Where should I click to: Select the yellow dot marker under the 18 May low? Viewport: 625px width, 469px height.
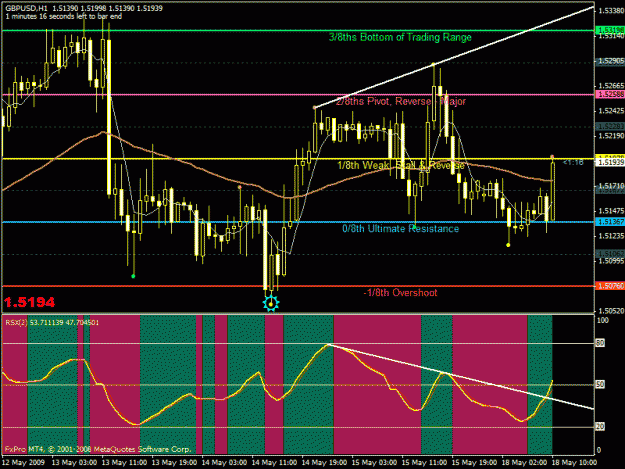click(x=508, y=245)
